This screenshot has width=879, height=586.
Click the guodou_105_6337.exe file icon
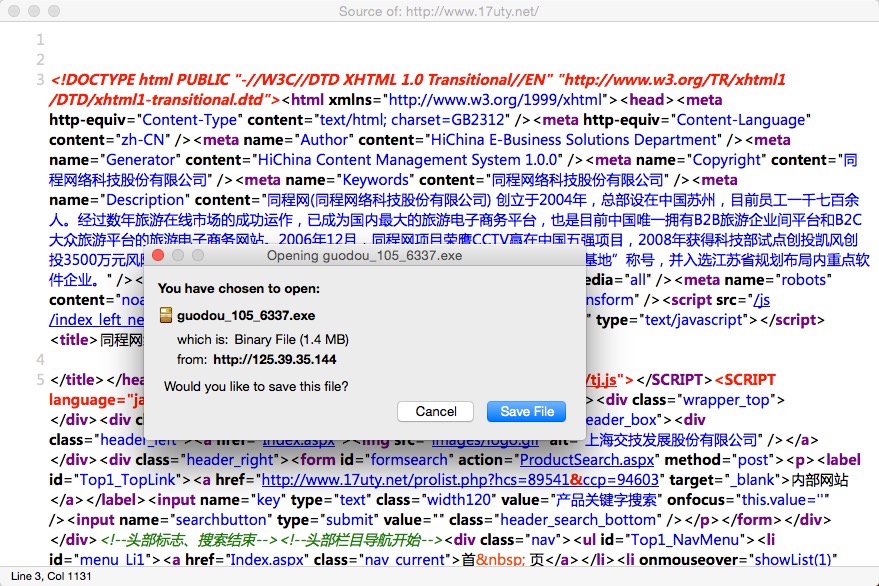(166, 315)
